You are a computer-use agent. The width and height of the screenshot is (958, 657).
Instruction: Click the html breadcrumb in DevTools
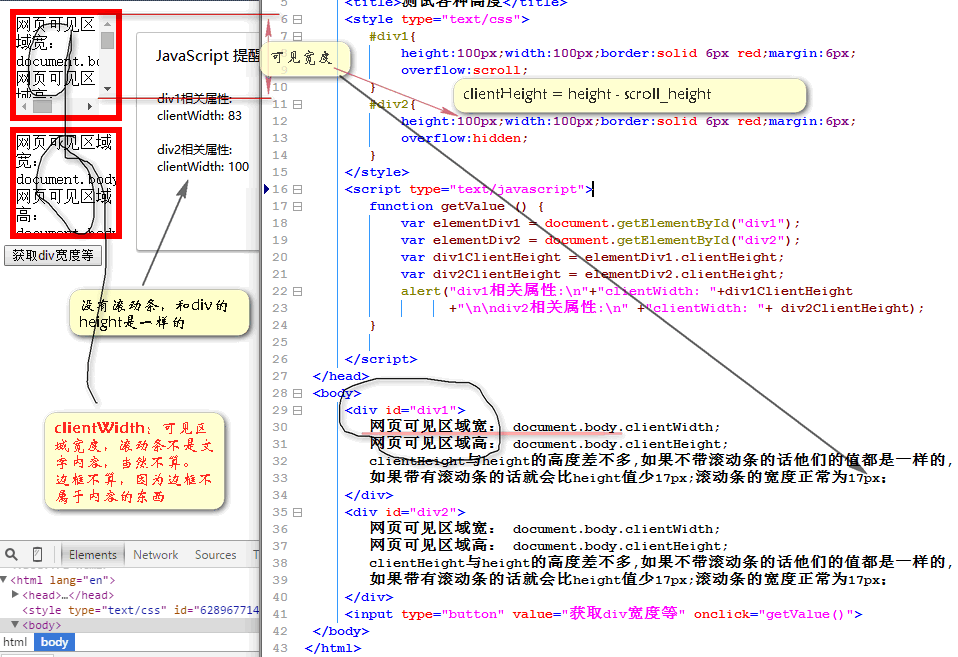point(15,642)
